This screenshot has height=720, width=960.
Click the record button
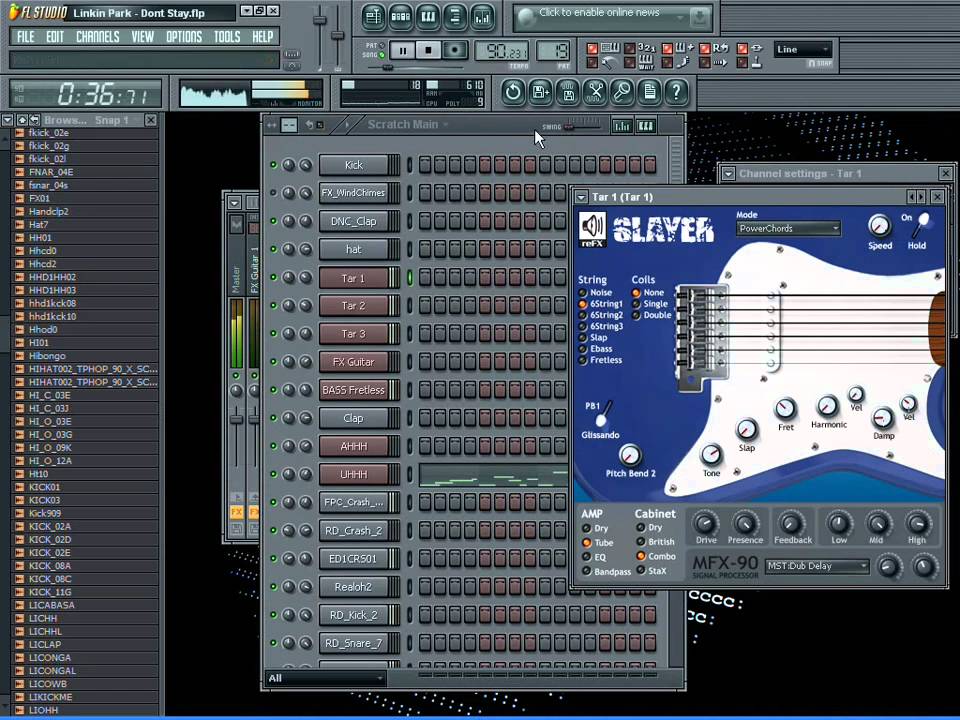(454, 50)
